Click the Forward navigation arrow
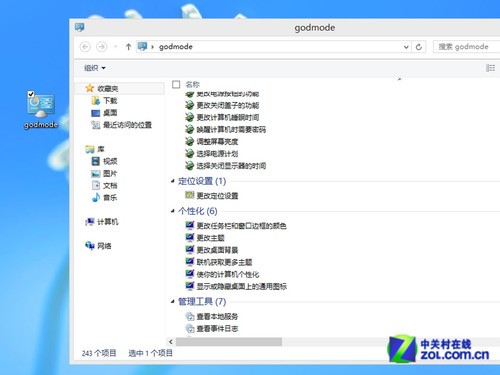The image size is (500, 375). [102, 47]
